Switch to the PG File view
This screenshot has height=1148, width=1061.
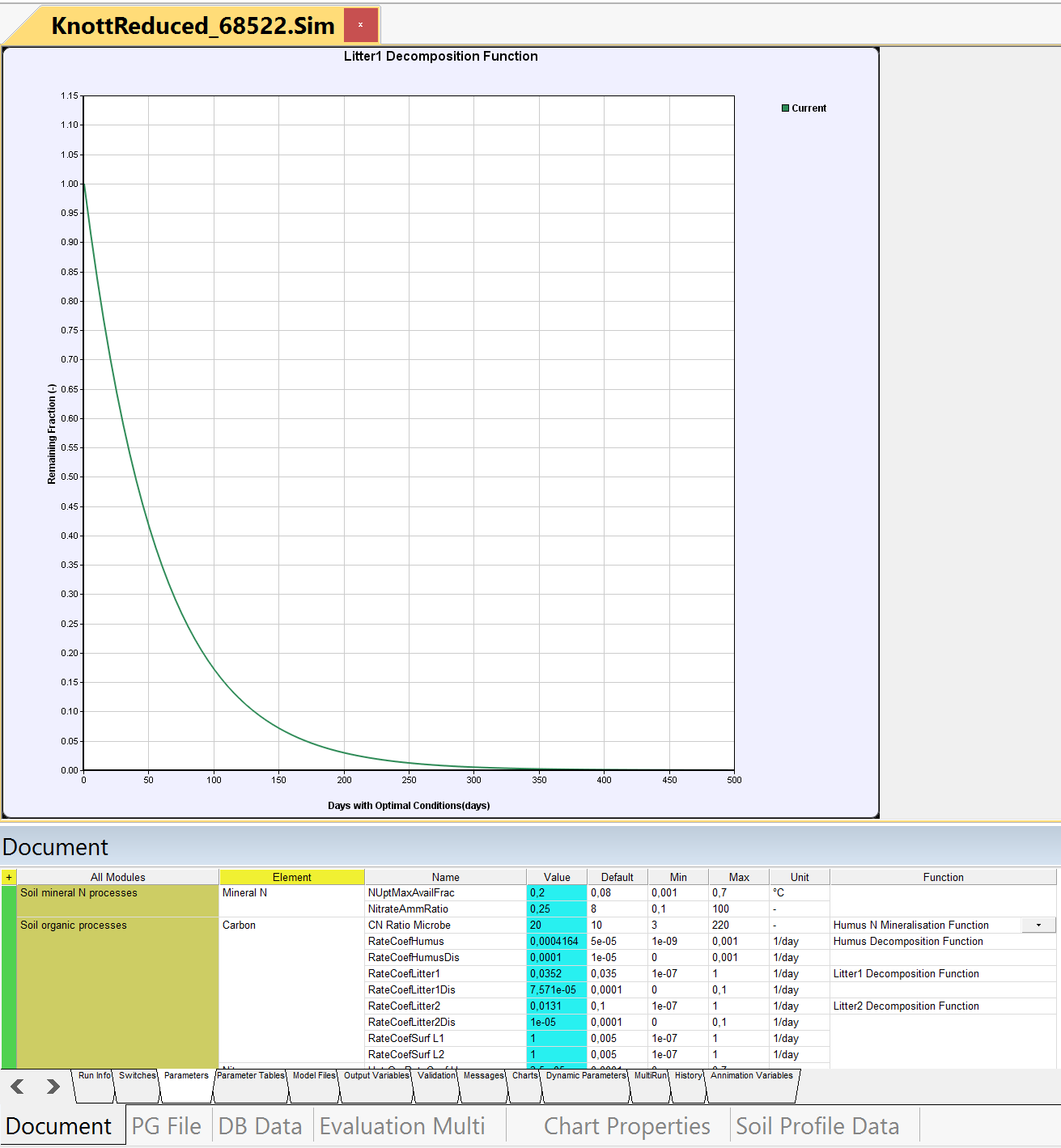167,1125
